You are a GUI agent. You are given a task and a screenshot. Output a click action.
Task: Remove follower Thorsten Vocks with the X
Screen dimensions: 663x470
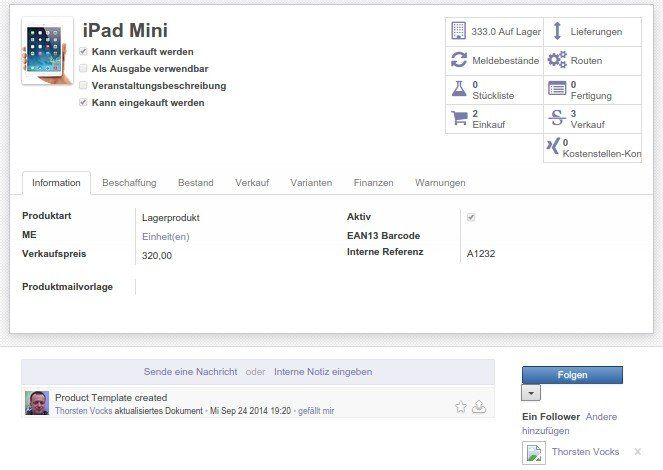638,452
